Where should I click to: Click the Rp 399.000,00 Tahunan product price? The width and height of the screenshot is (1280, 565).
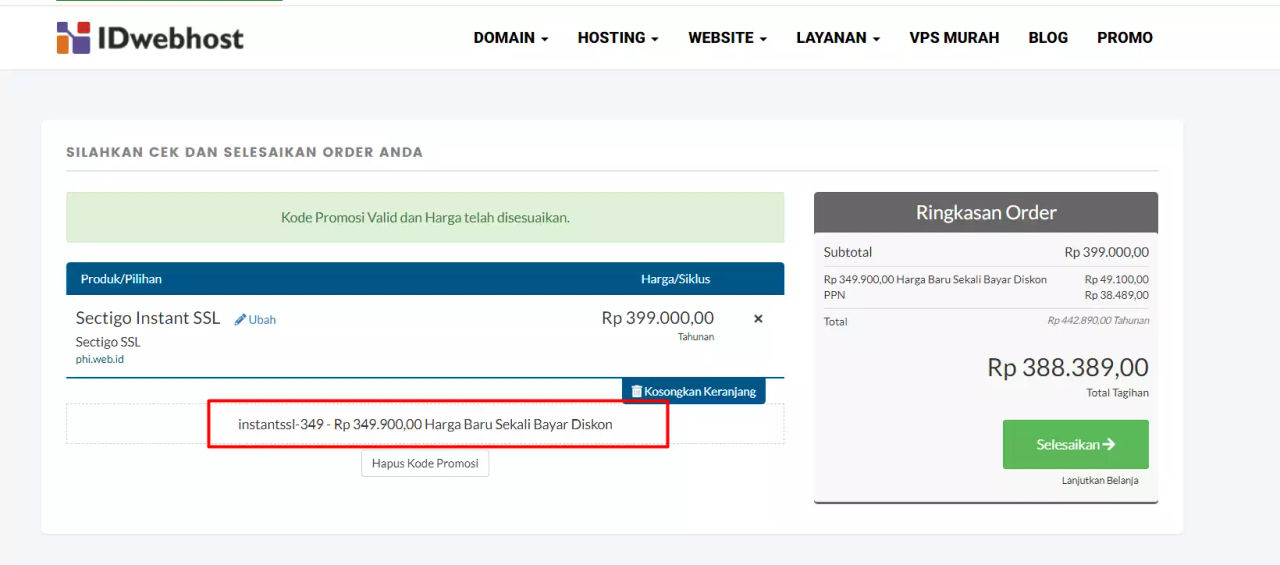coord(658,325)
